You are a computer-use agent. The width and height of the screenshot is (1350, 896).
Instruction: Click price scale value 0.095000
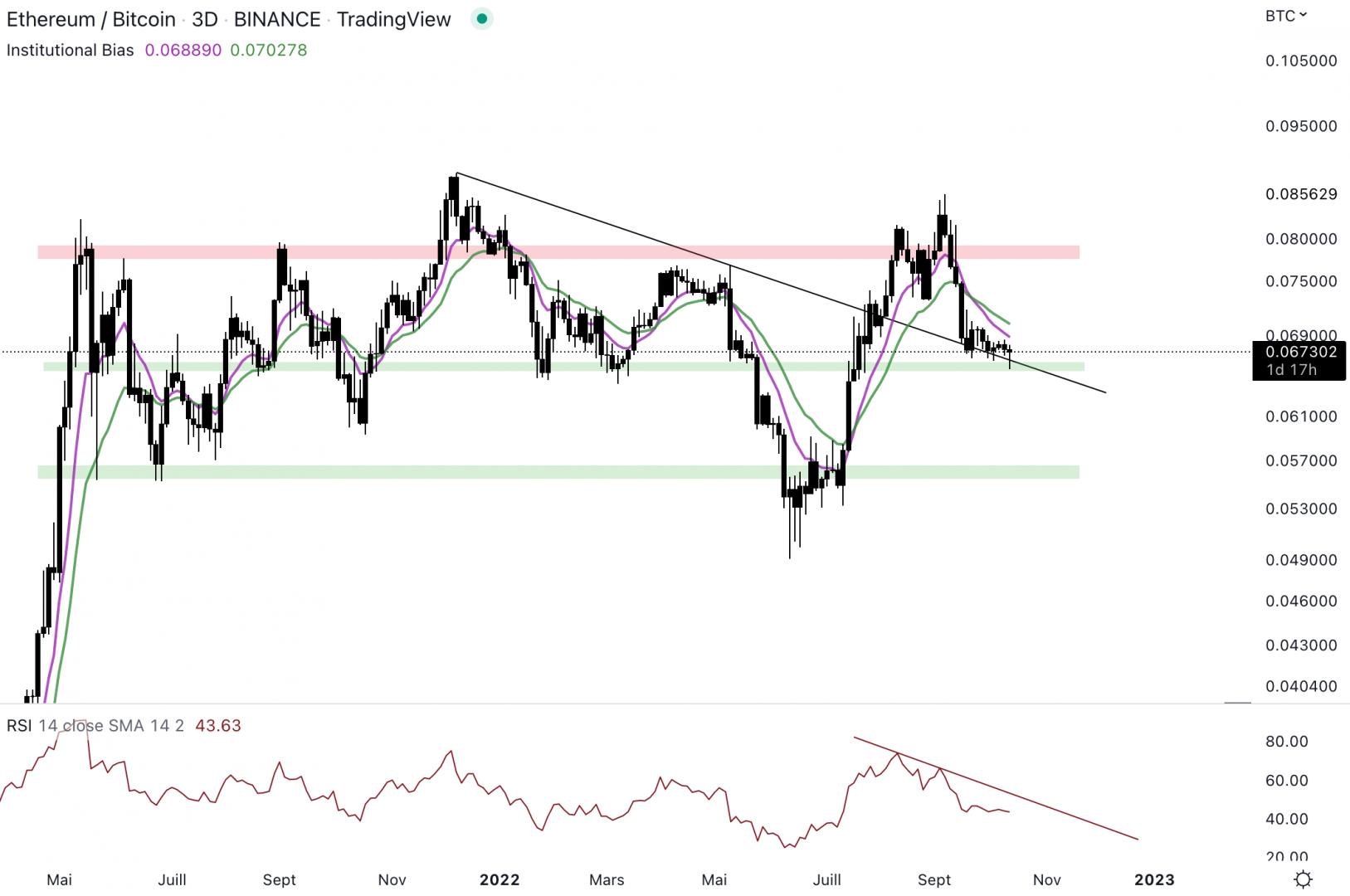[x=1301, y=126]
